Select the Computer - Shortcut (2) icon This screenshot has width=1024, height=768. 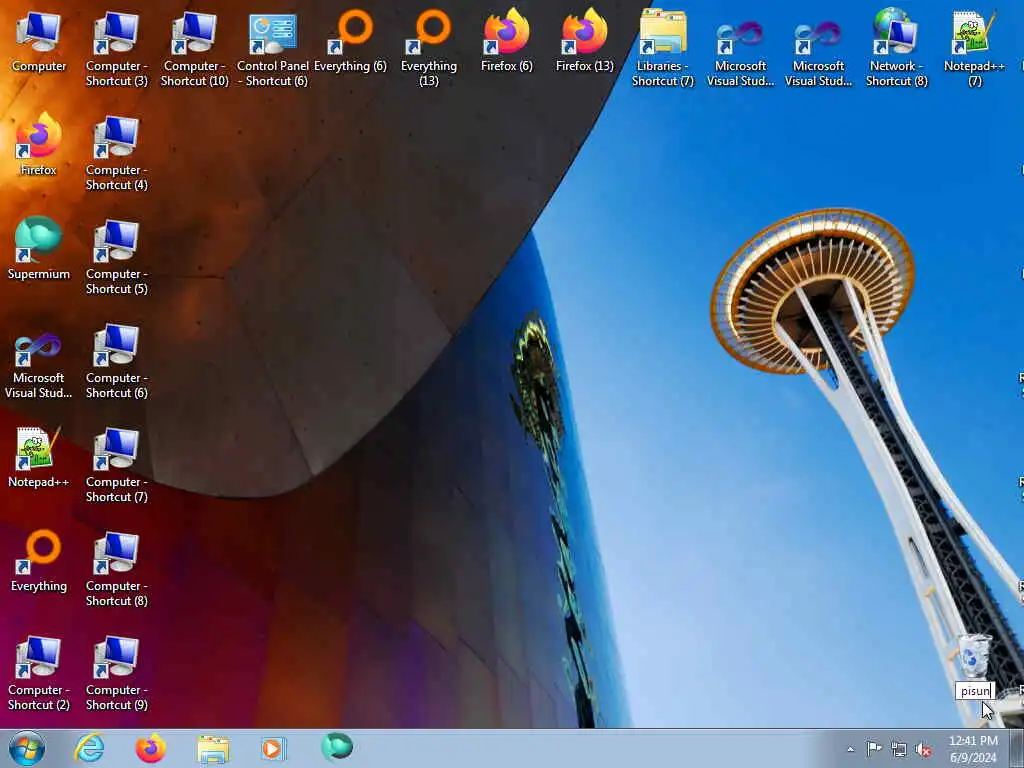point(39,673)
